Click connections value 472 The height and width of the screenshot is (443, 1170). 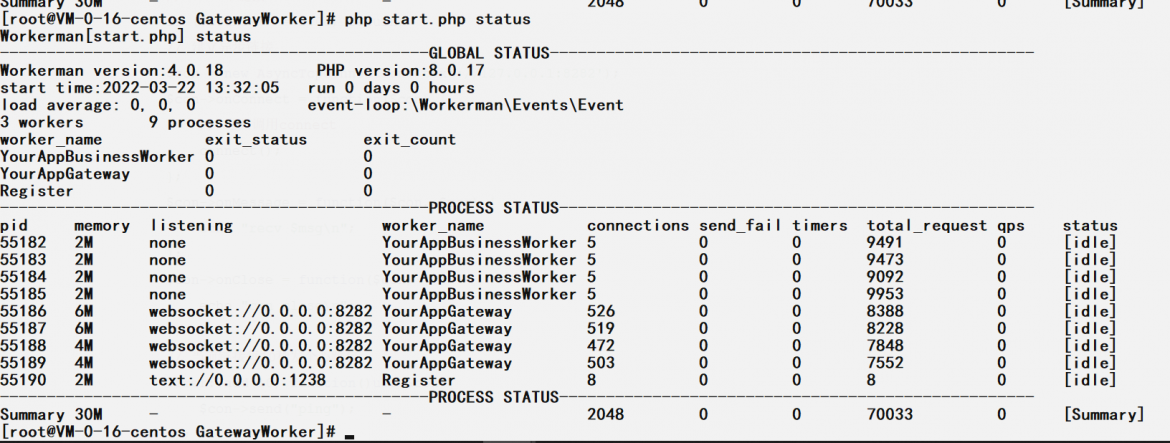[x=601, y=345]
